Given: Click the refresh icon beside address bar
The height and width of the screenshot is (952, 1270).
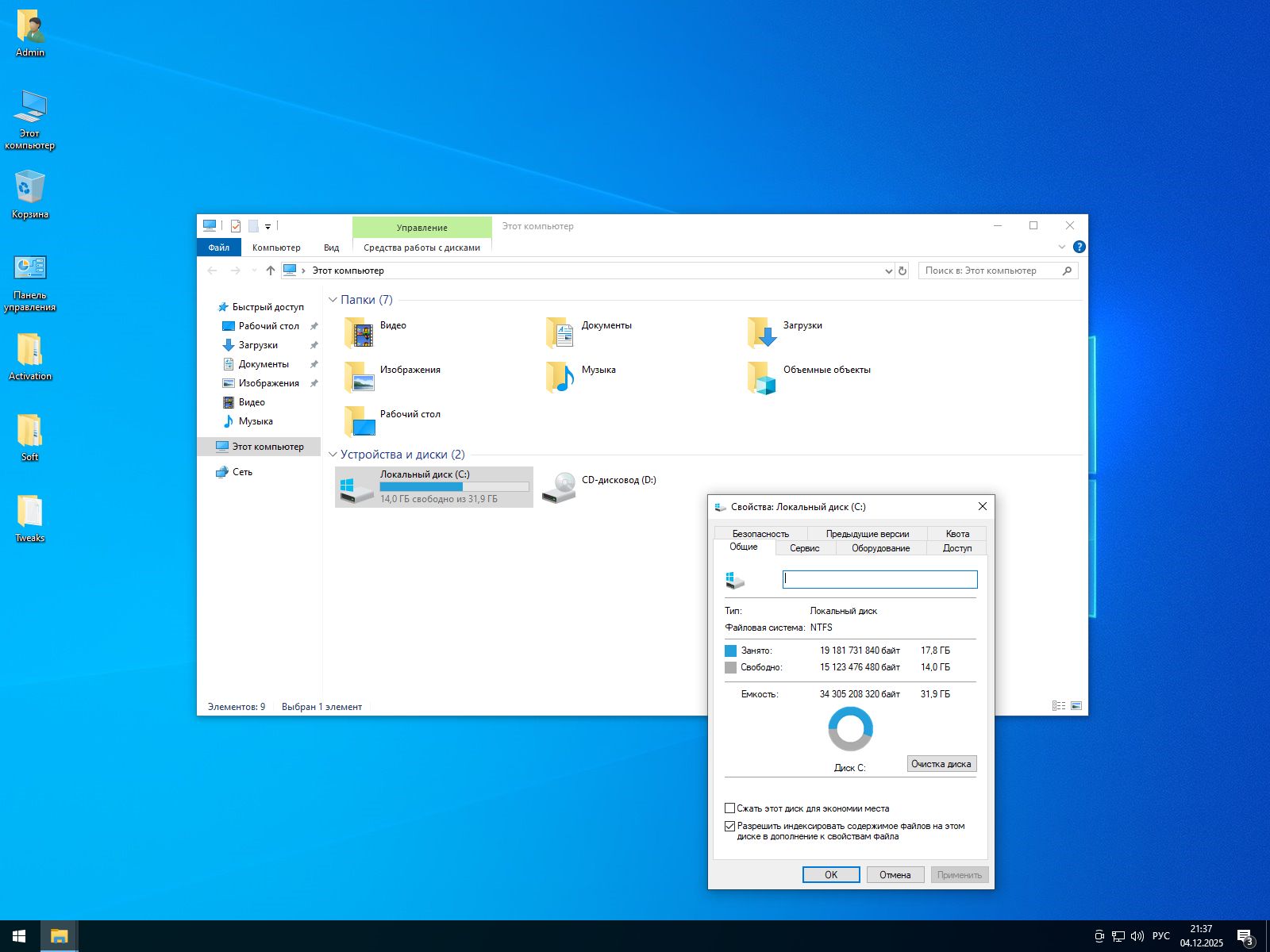Looking at the screenshot, I should (x=902, y=271).
